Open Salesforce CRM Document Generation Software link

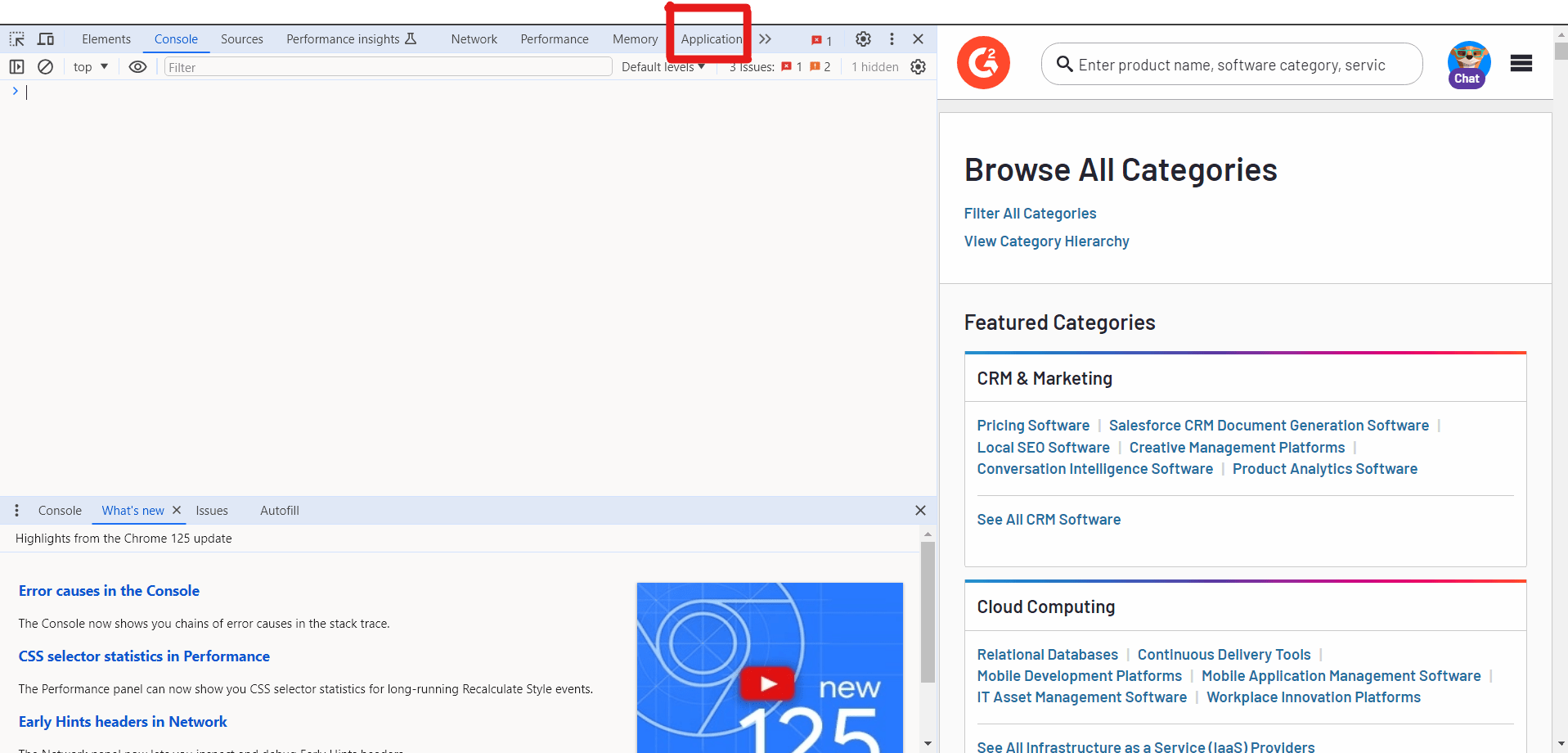1269,426
